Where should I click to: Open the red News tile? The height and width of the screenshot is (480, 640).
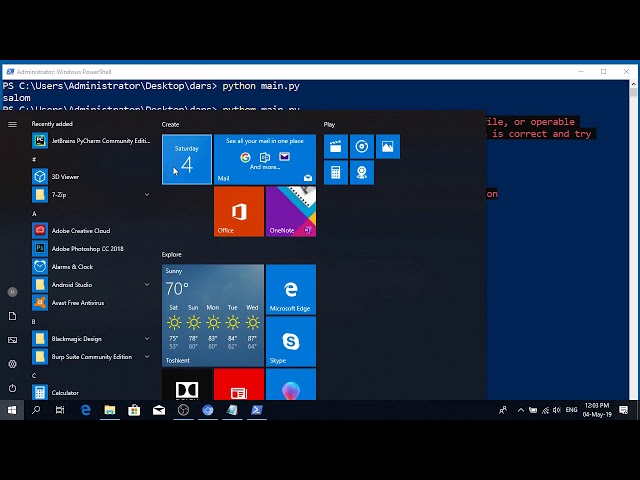click(239, 384)
